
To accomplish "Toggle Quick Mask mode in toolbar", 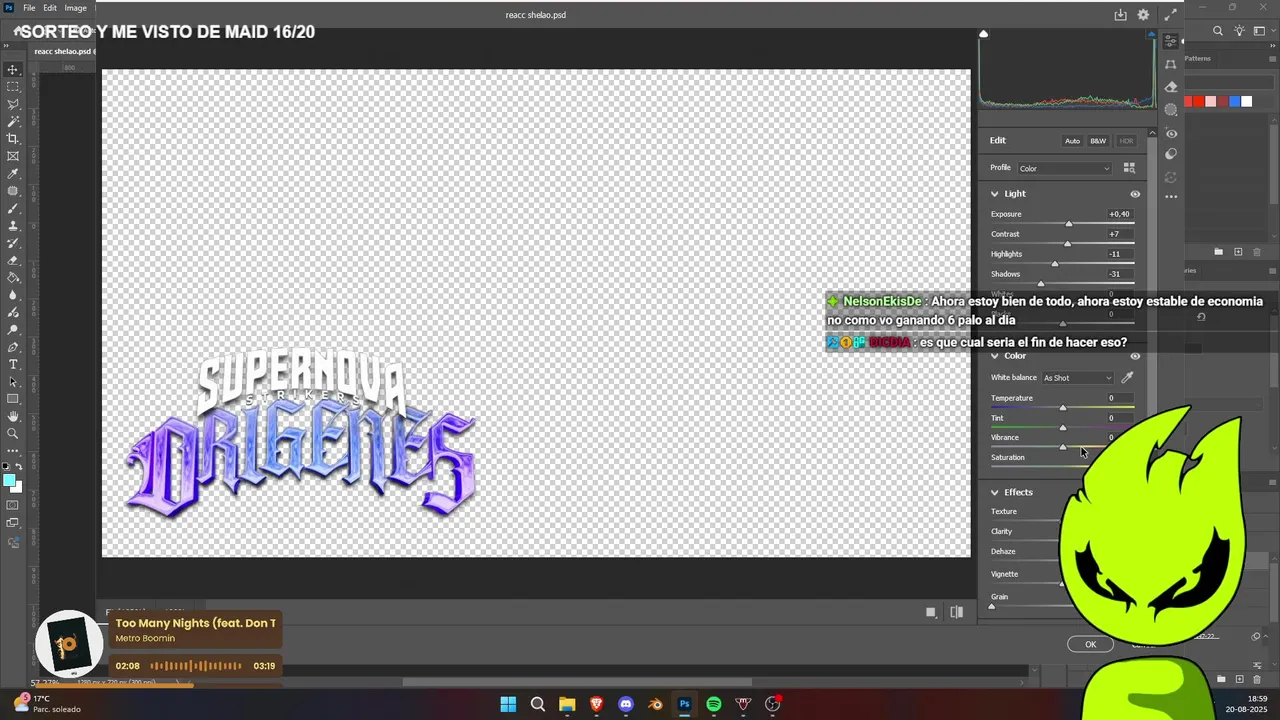I will click(13, 505).
